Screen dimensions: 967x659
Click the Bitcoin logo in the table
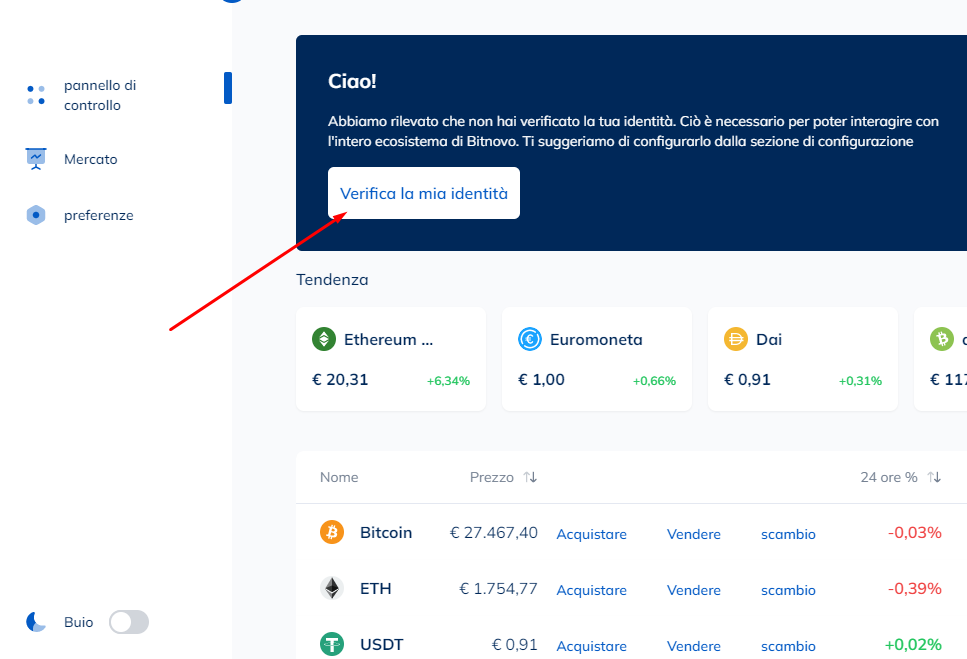(332, 532)
